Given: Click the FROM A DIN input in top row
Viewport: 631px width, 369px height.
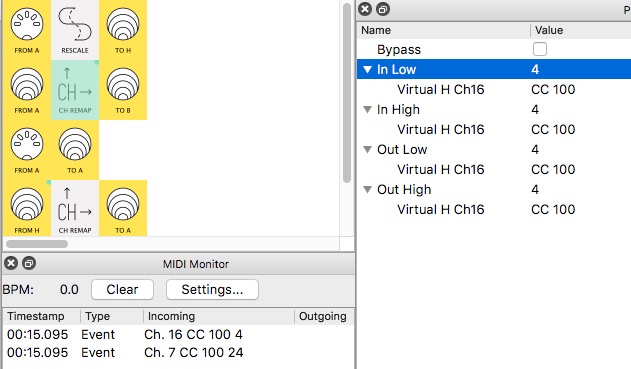Looking at the screenshot, I should click(x=27, y=30).
